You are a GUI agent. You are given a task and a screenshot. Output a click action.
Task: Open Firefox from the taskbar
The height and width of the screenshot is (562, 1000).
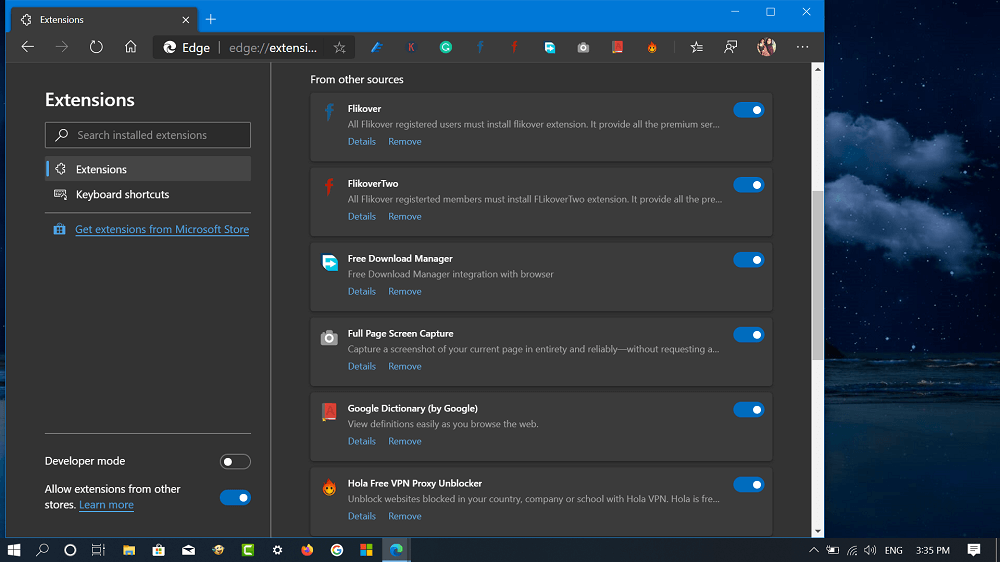click(x=307, y=550)
